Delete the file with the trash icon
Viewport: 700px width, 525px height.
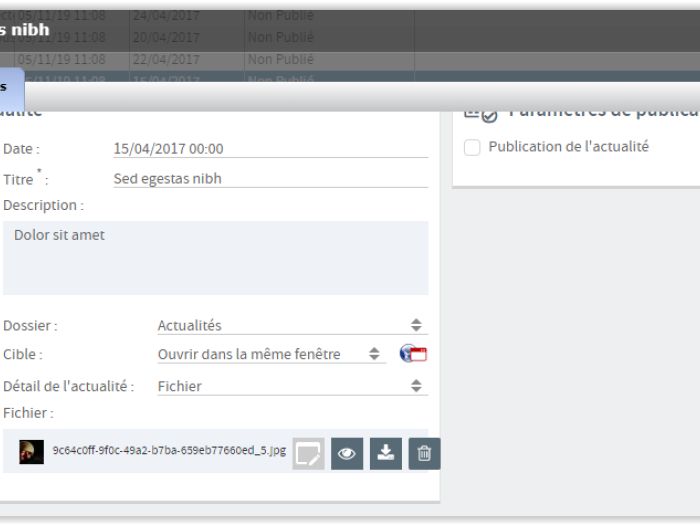[x=424, y=454]
